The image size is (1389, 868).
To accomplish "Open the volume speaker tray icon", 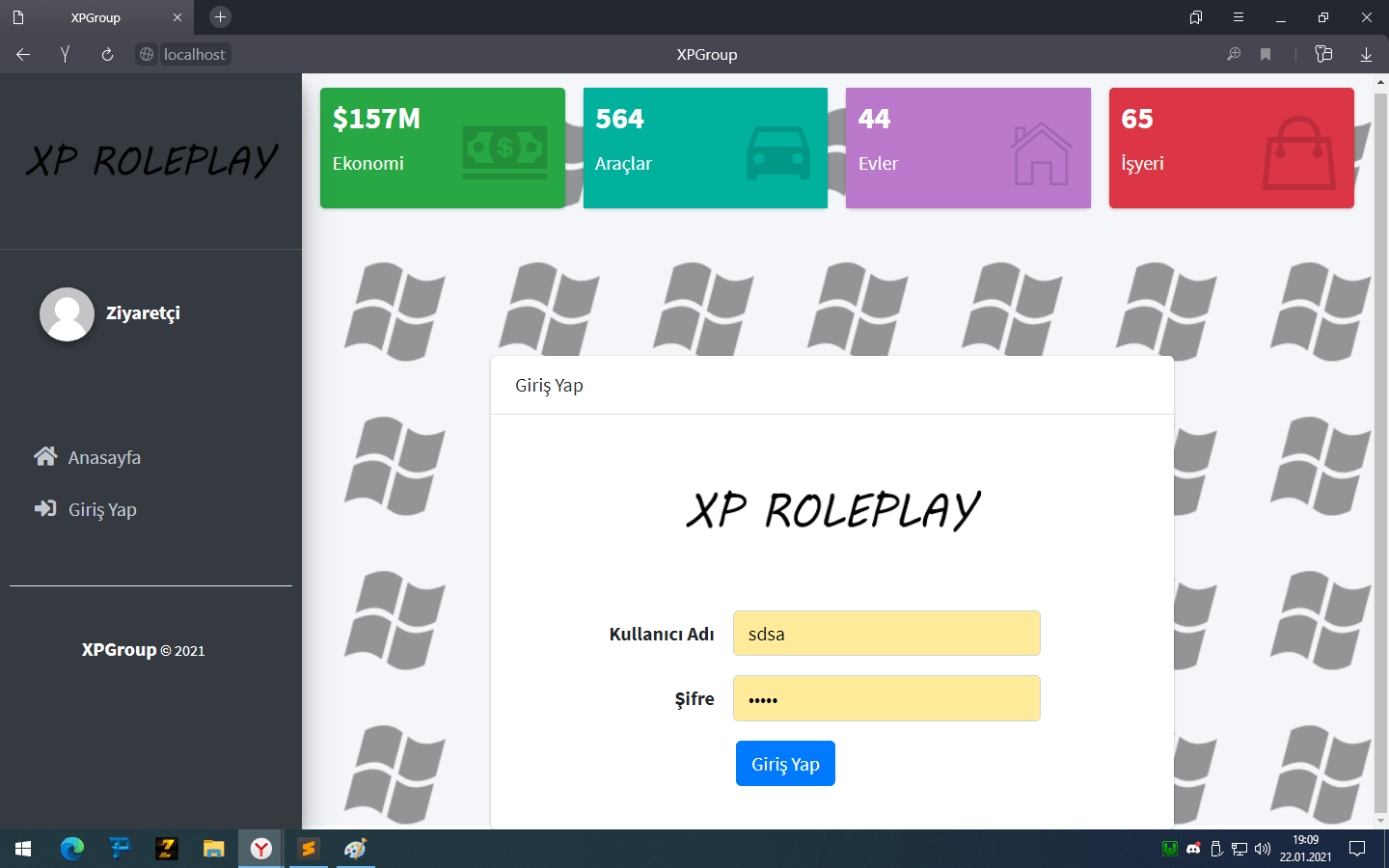I will [x=1263, y=849].
